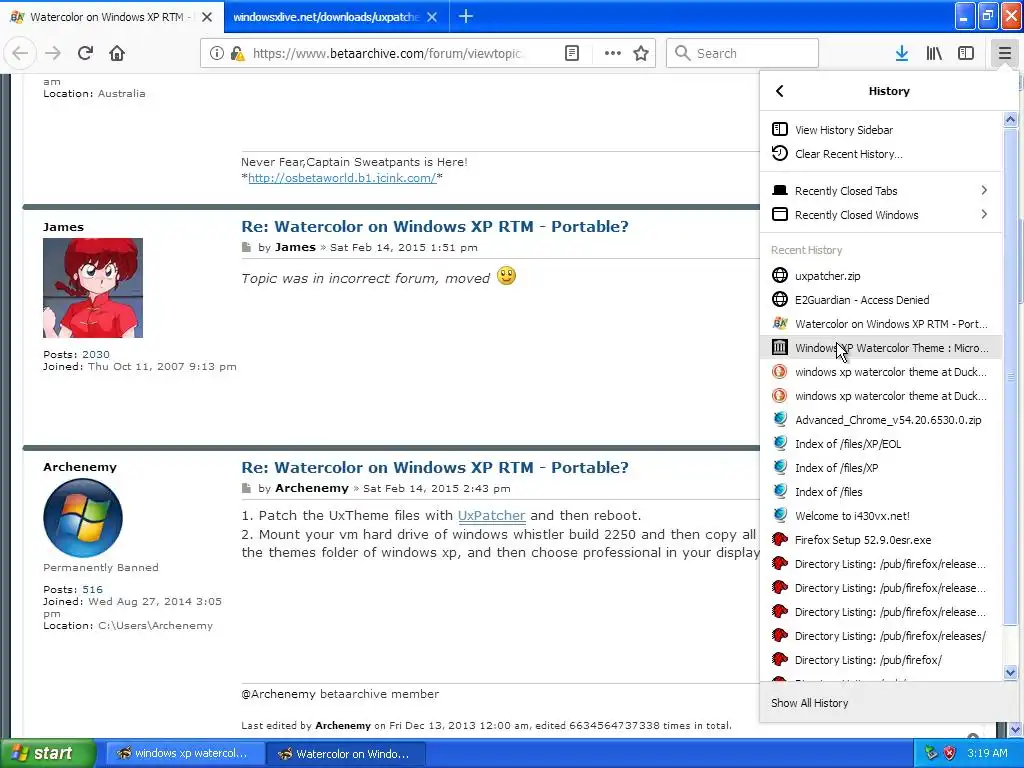Toggle the sidebars toolbar icon

[x=966, y=53]
